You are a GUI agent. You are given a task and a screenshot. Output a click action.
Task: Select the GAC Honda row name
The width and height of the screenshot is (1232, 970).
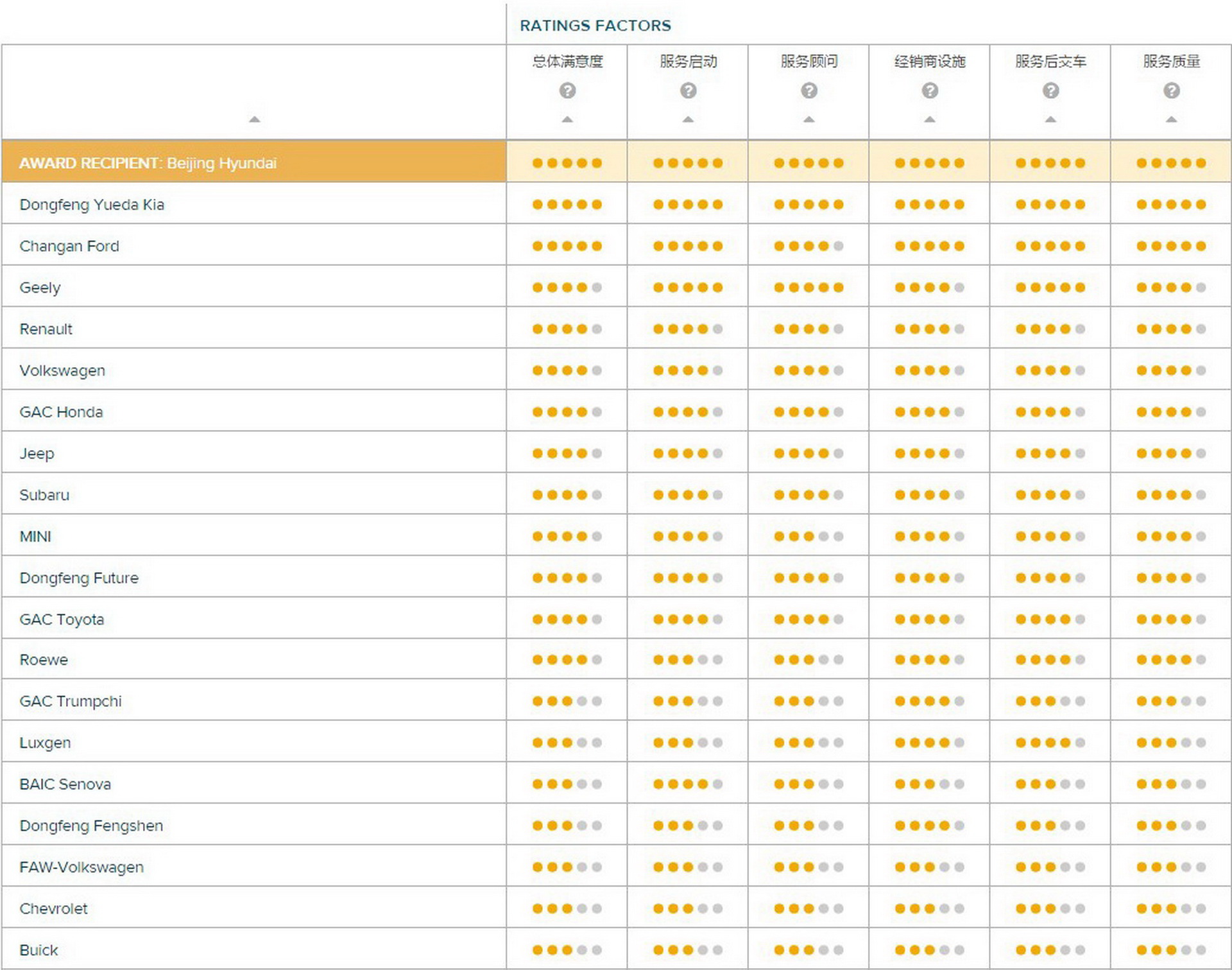coord(61,412)
